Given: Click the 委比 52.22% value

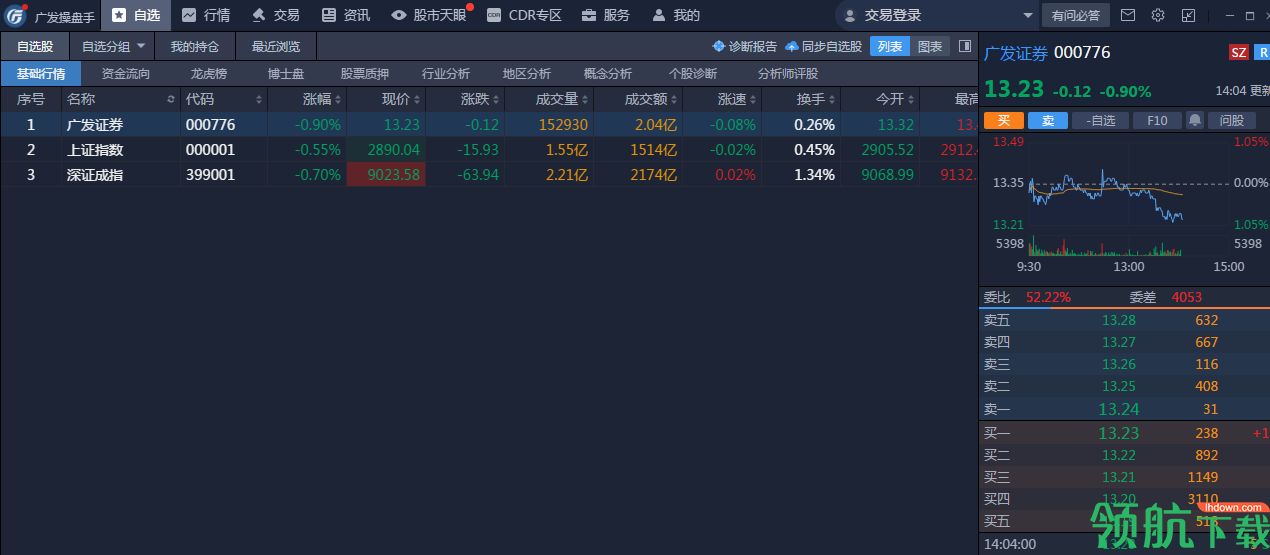Looking at the screenshot, I should [1048, 297].
